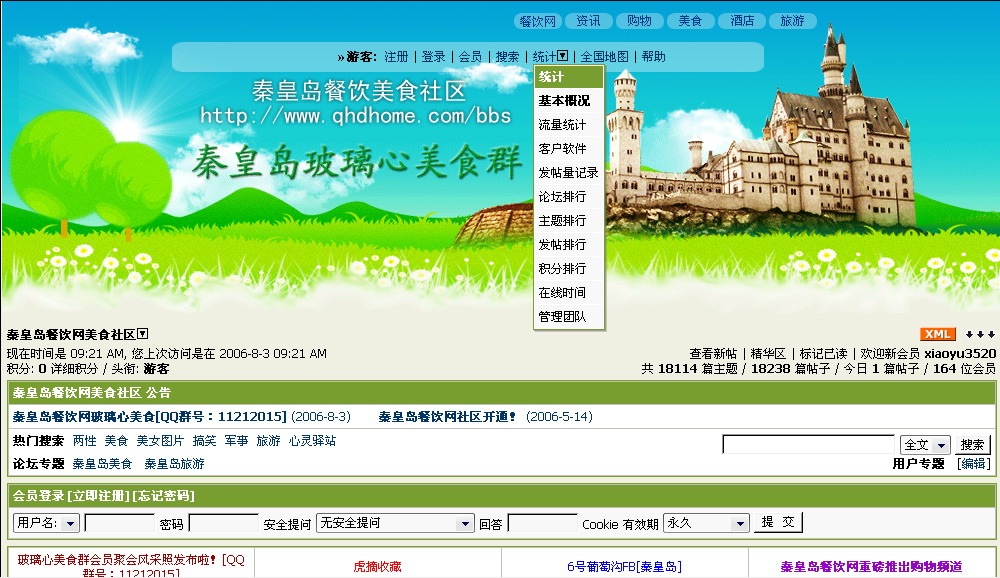Click the 登录 link in navigation
The image size is (1000, 578).
point(433,57)
